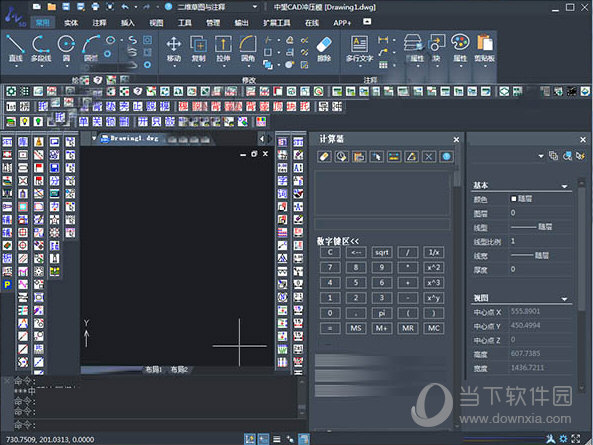Screen dimensions: 593x445
Task: Click the calculator number 7 button
Action: [x=330, y=267]
